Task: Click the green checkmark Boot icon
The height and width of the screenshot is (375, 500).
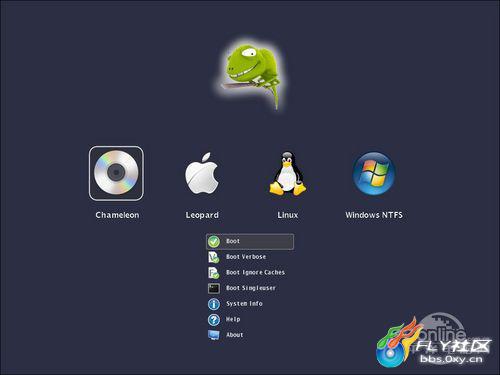Action: 214,241
